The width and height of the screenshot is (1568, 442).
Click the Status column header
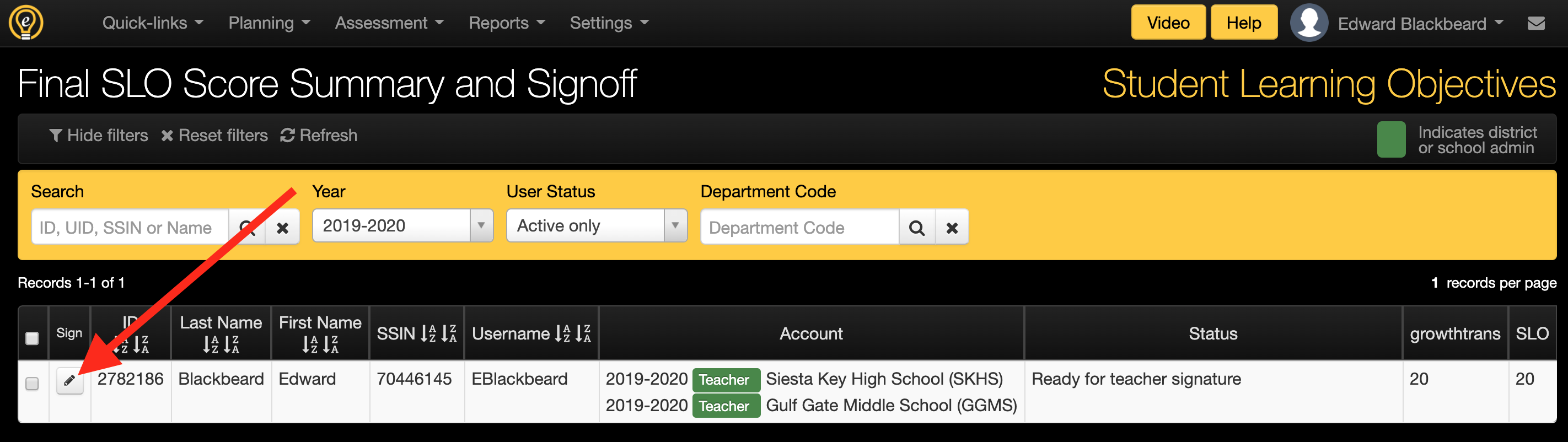pos(1212,333)
